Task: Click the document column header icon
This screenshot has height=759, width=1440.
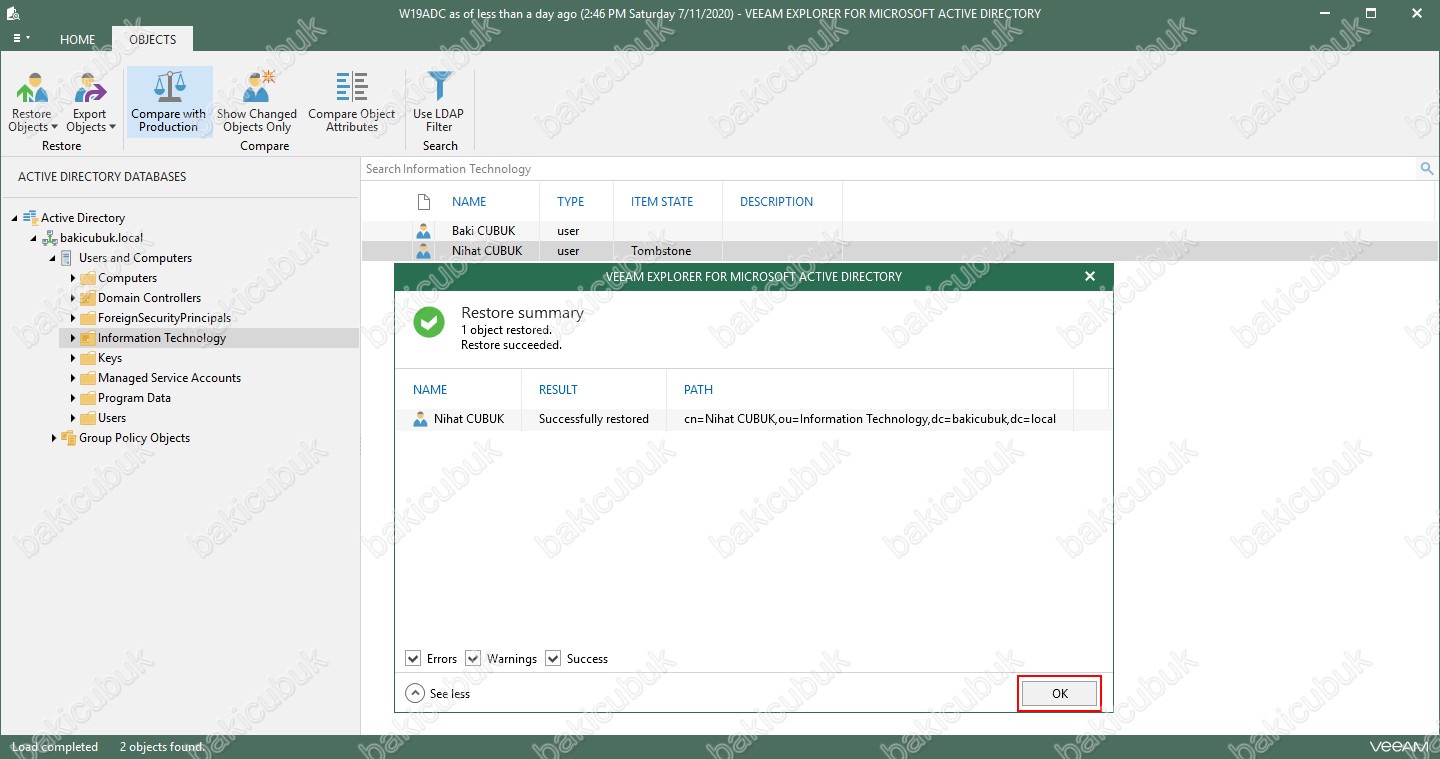Action: [x=423, y=201]
